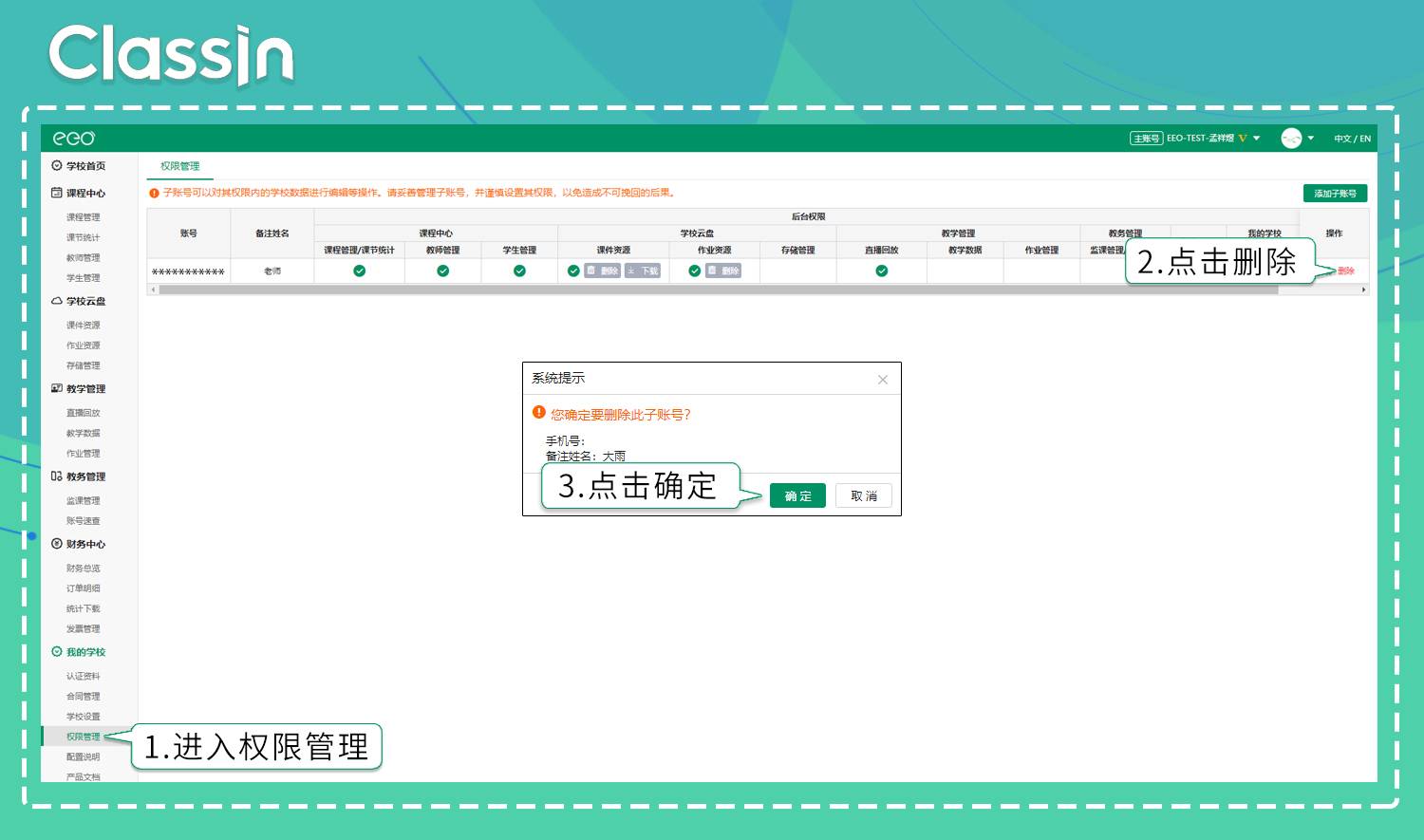This screenshot has width=1424, height=840.
Task: Close the 系统提示 dialog with X
Action: (883, 380)
